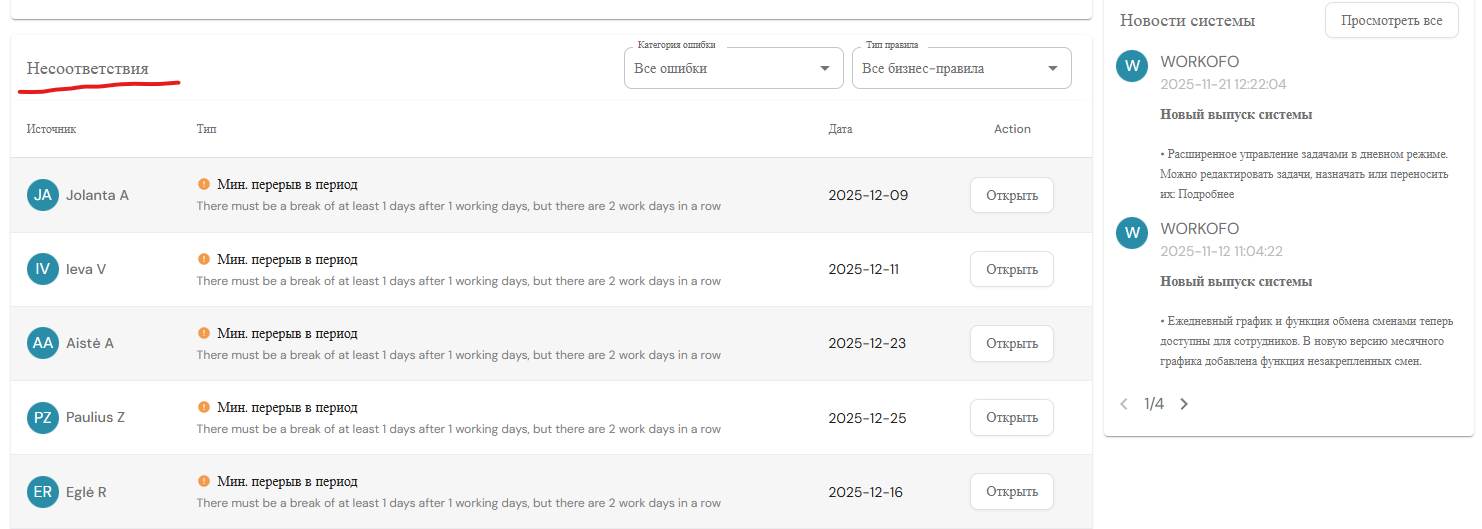
Task: Expand the Тип правила dropdown
Action: (961, 68)
